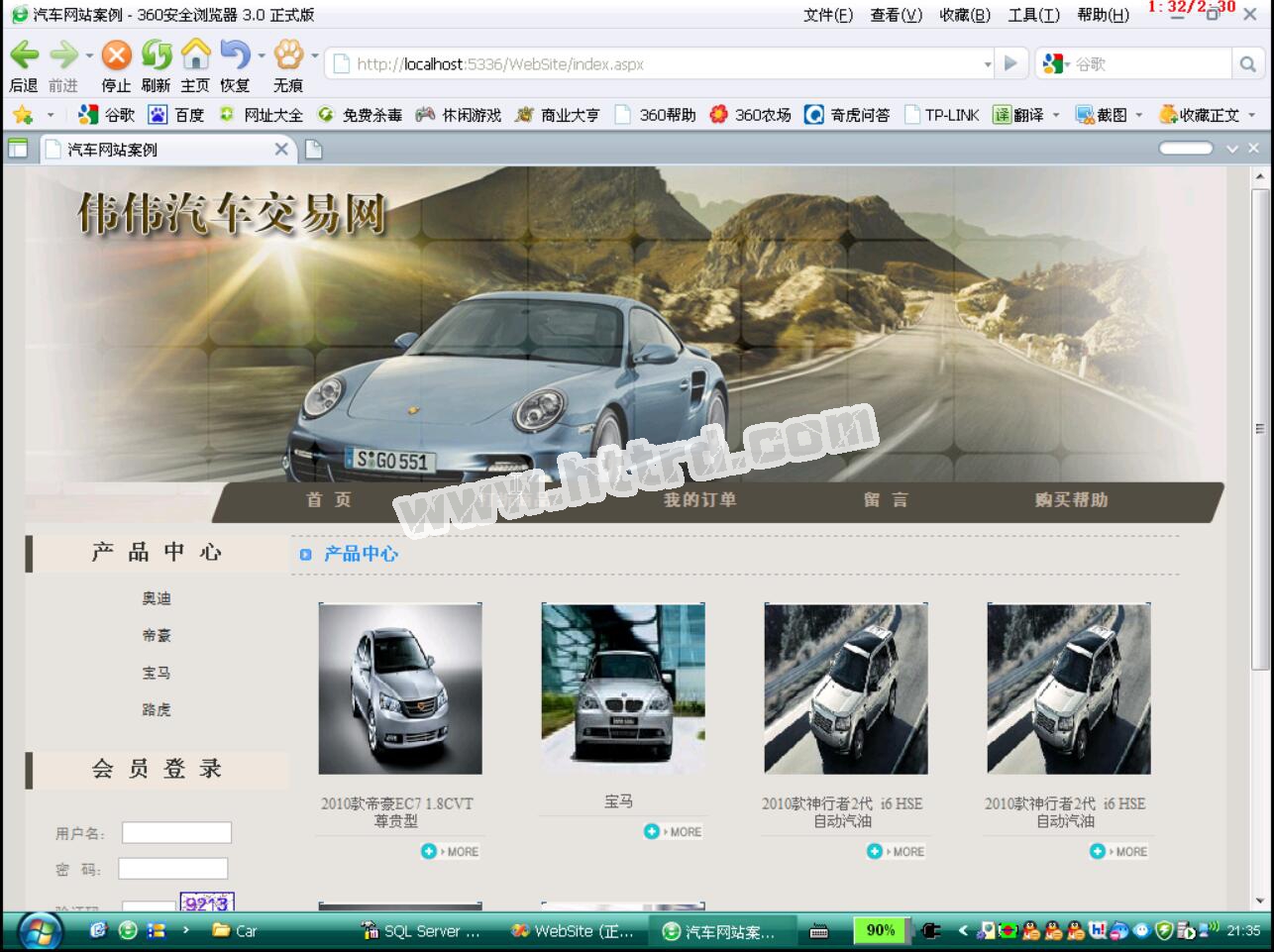Click the URL address bar

tap(659, 64)
